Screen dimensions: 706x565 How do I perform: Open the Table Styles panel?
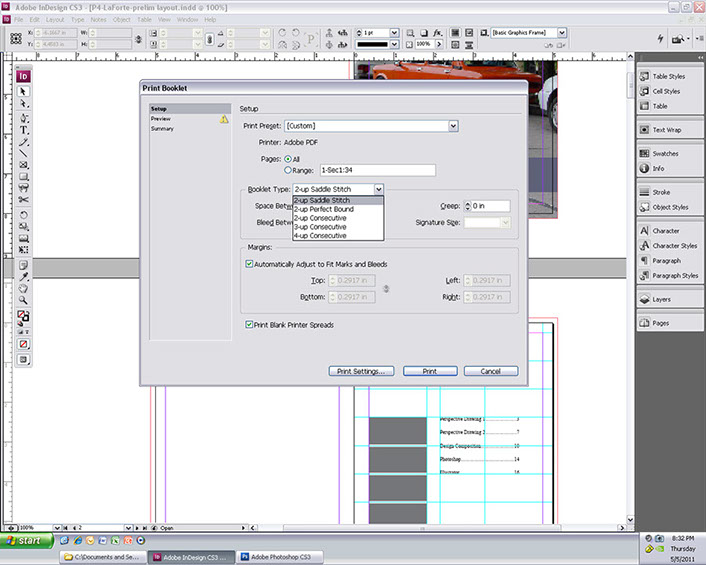click(669, 77)
